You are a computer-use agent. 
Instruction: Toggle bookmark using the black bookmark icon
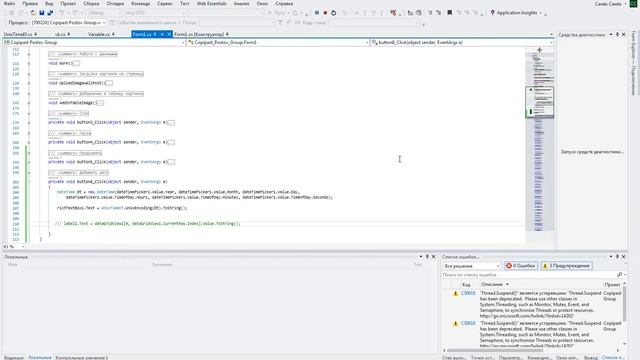pos(449,13)
